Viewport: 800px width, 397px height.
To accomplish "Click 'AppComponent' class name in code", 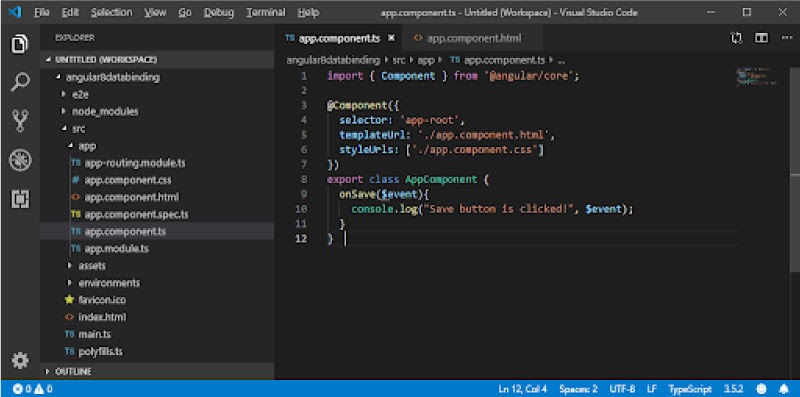I will 441,180.
